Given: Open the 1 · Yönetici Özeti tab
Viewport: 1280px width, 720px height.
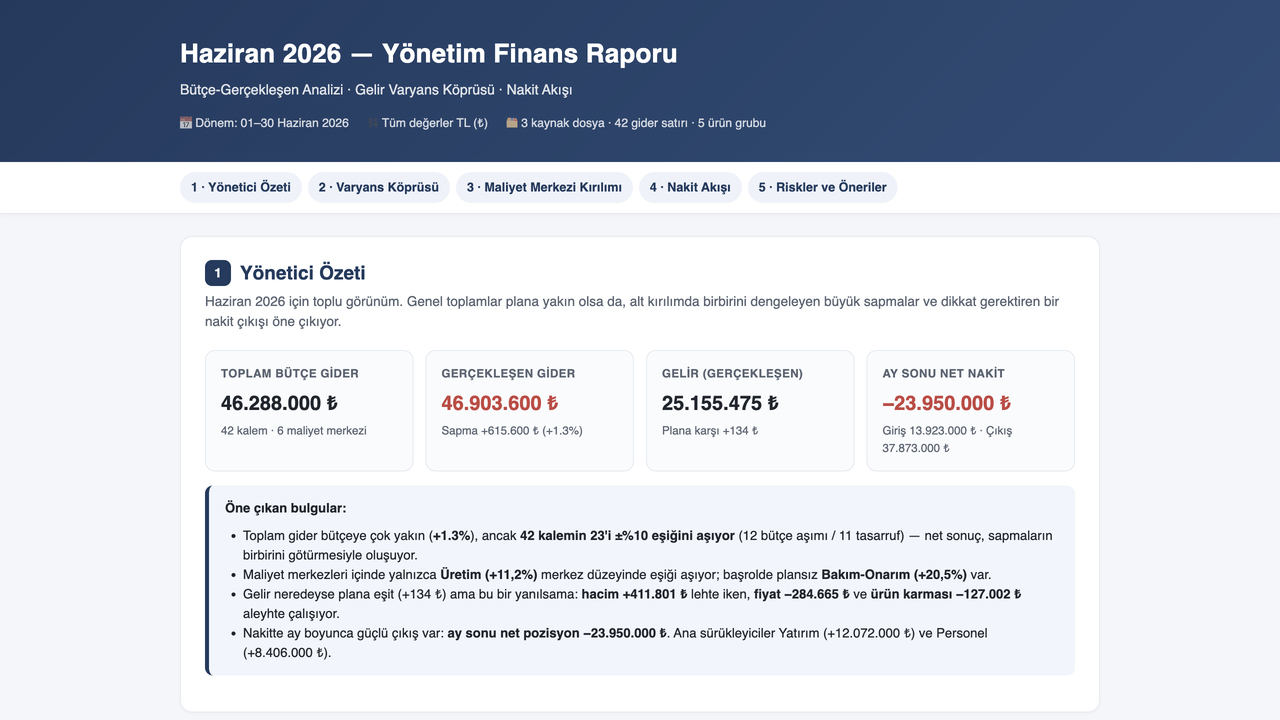Looking at the screenshot, I should click(241, 187).
